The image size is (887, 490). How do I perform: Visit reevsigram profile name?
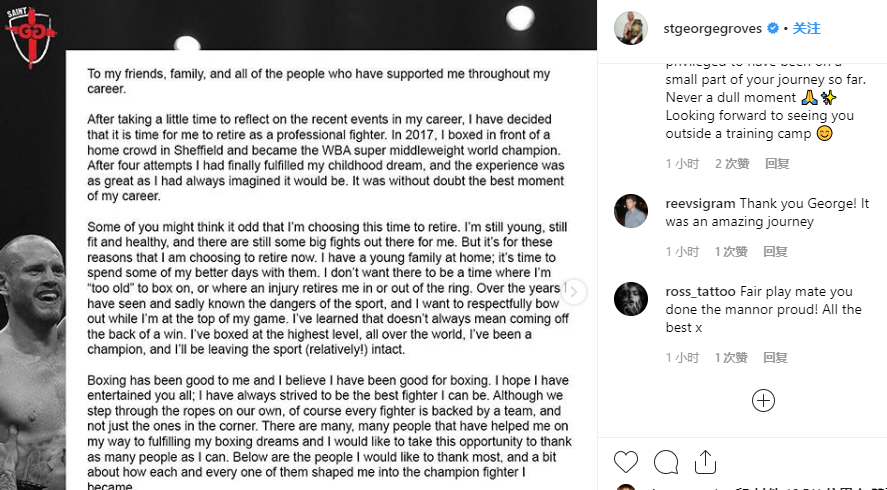[x=700, y=204]
